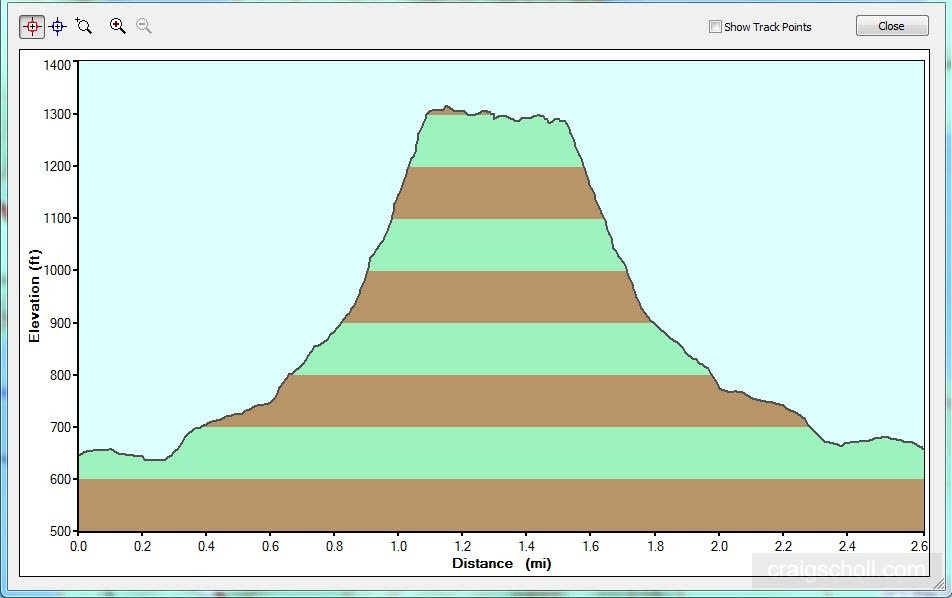This screenshot has width=952, height=598.
Task: Click the 1400 mark on the elevation axis
Action: click(x=59, y=66)
